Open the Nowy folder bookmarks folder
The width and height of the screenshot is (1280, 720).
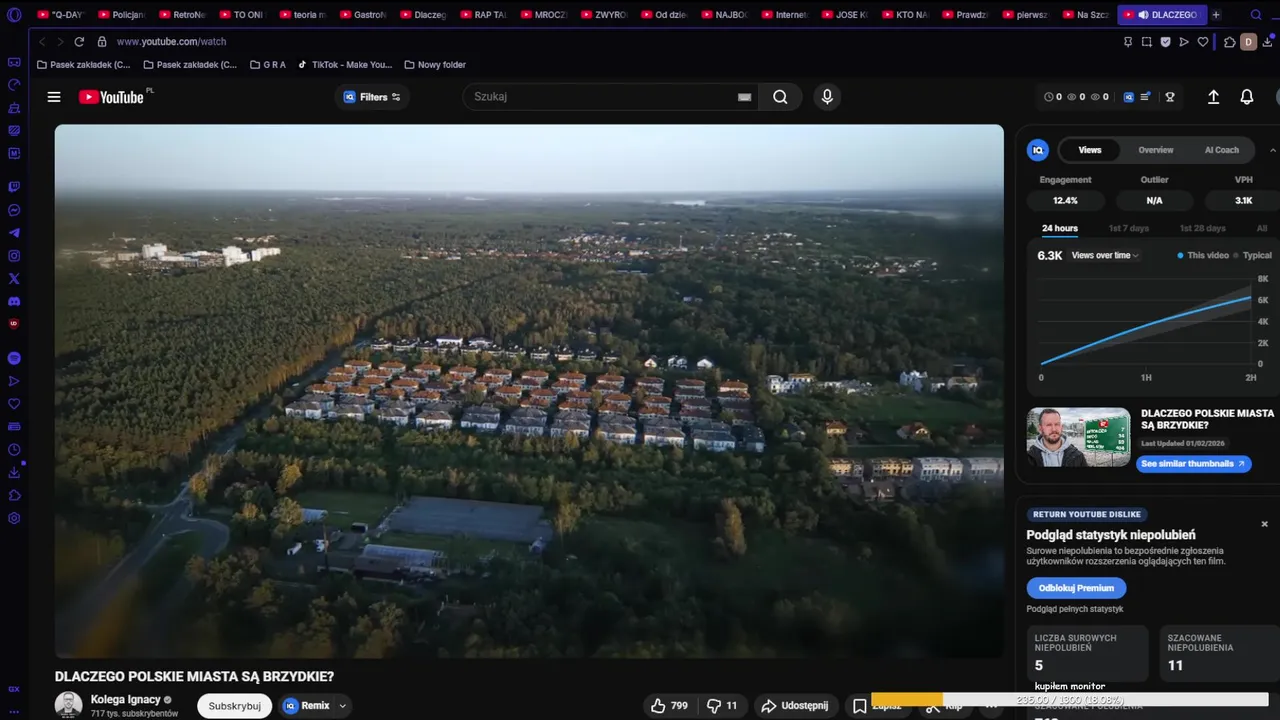click(435, 65)
